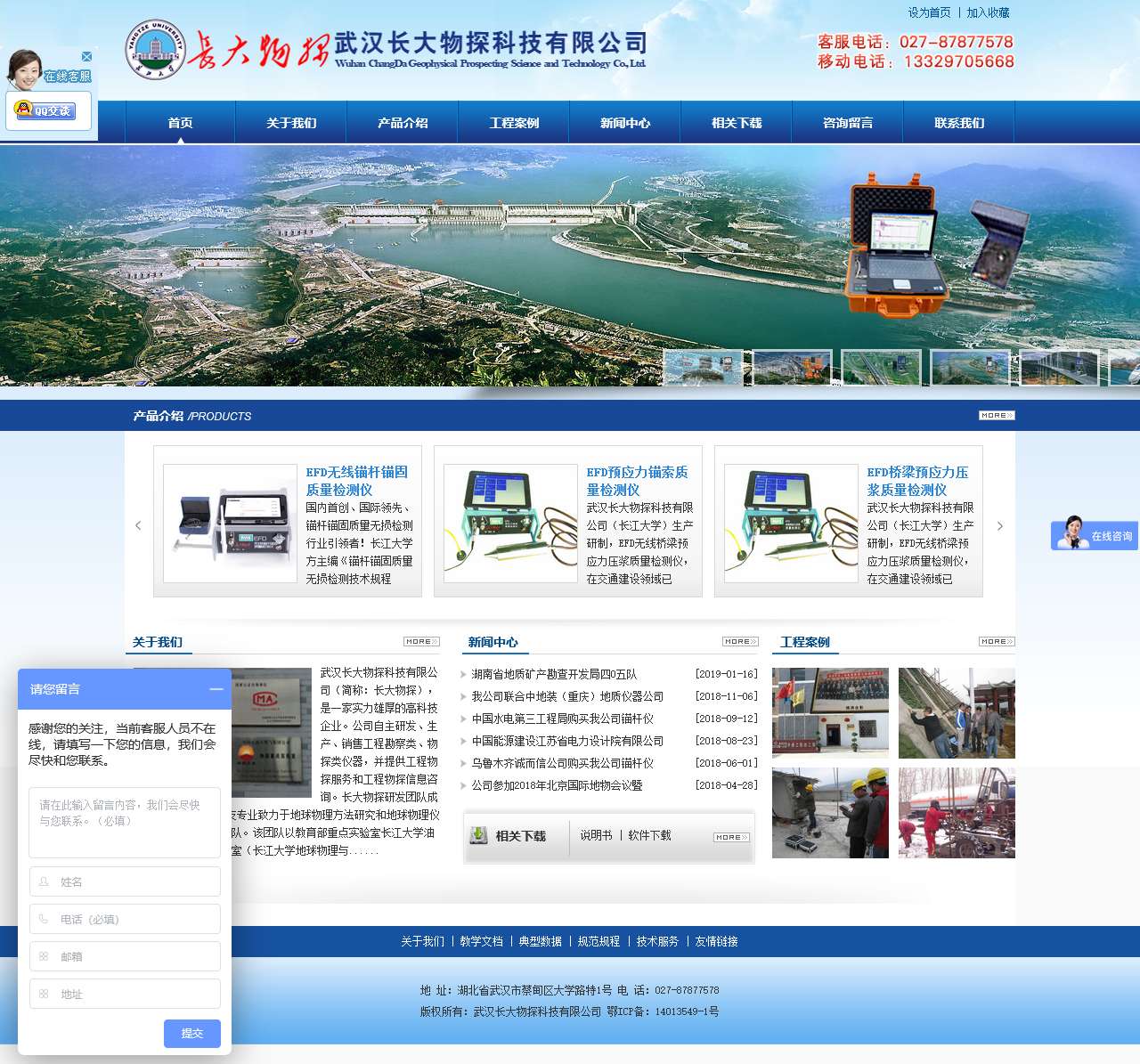1140x1064 pixels.
Task: Click the 地址 input field
Action: point(125,995)
